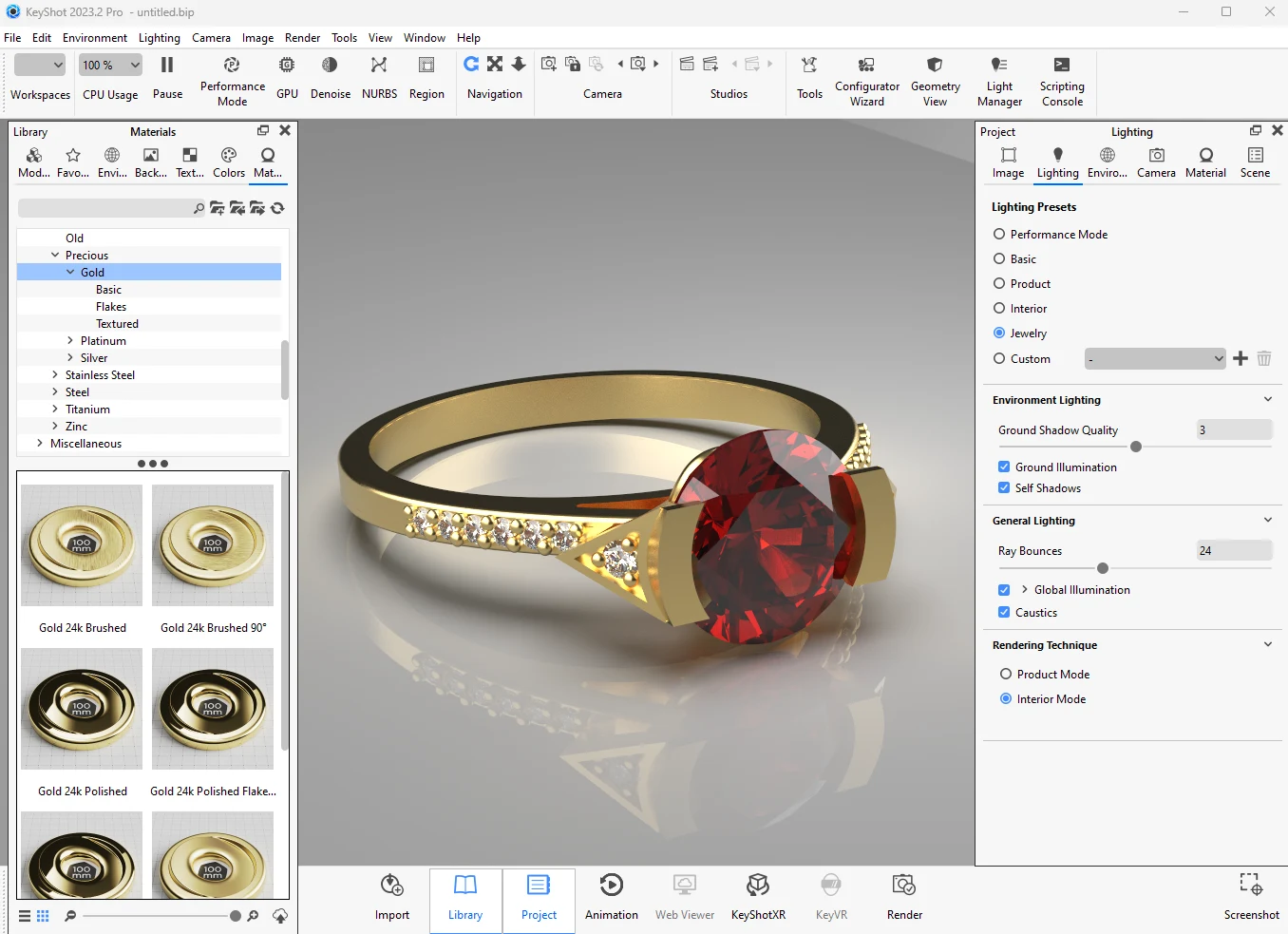The image size is (1288, 934).
Task: Toggle Caustics checkbox
Action: pos(1004,613)
